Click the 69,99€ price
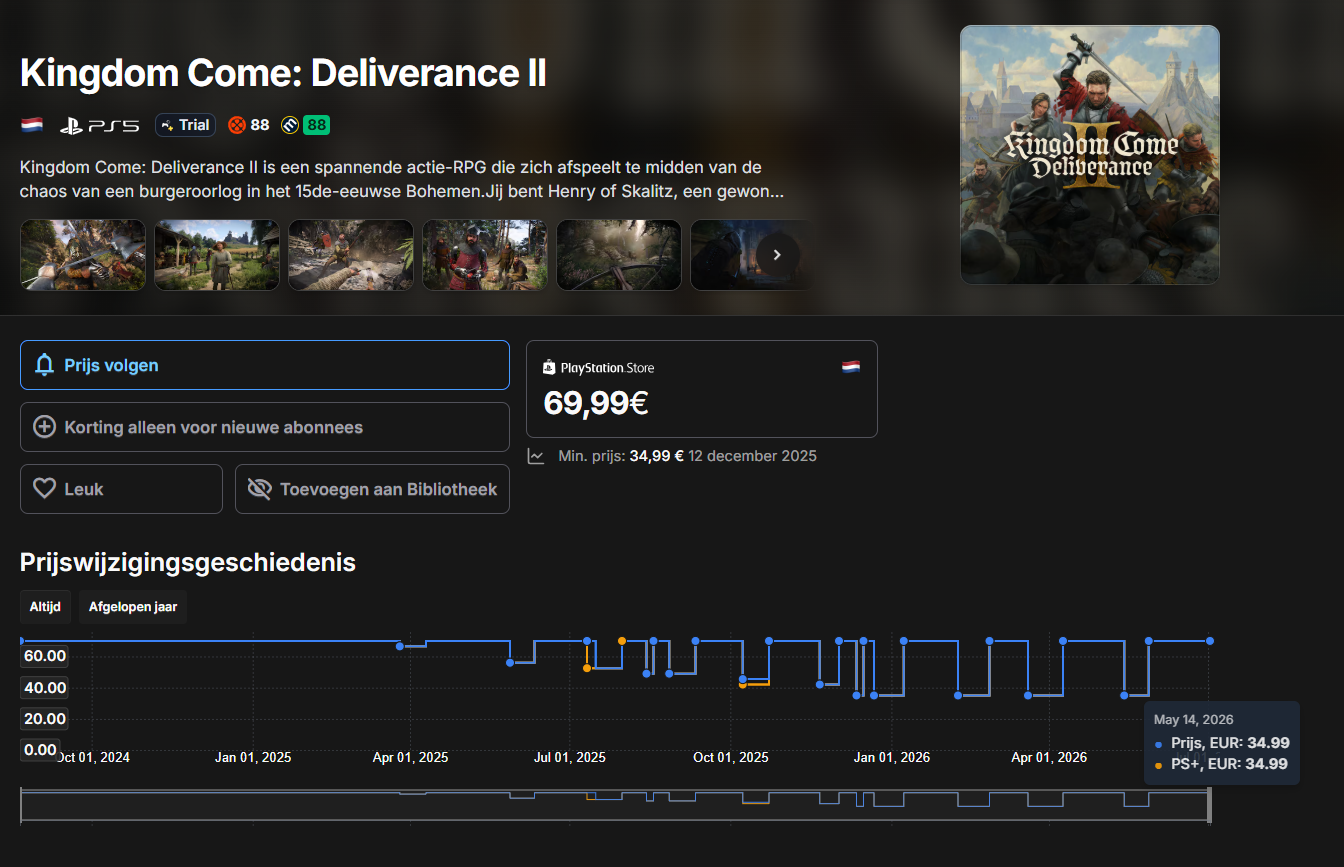The width and height of the screenshot is (1344, 867). 596,403
